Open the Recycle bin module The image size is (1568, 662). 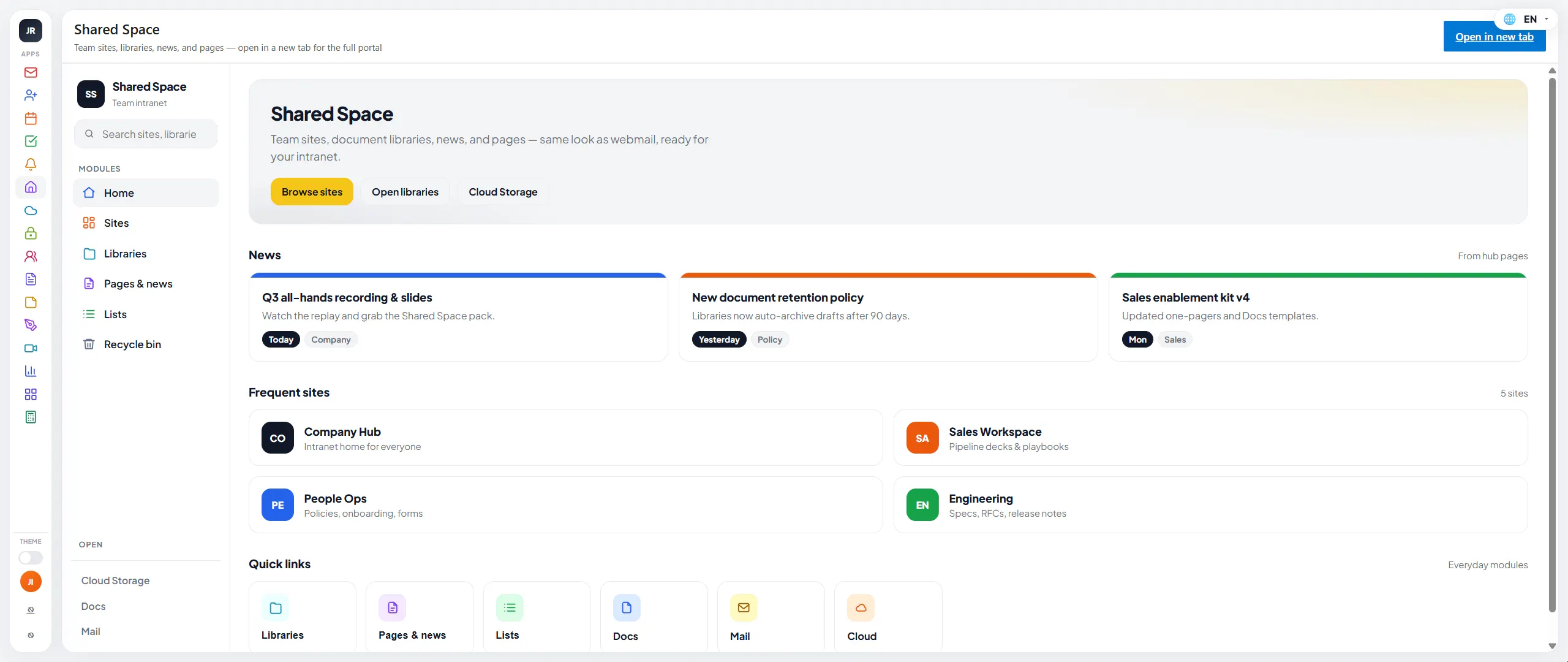click(146, 344)
